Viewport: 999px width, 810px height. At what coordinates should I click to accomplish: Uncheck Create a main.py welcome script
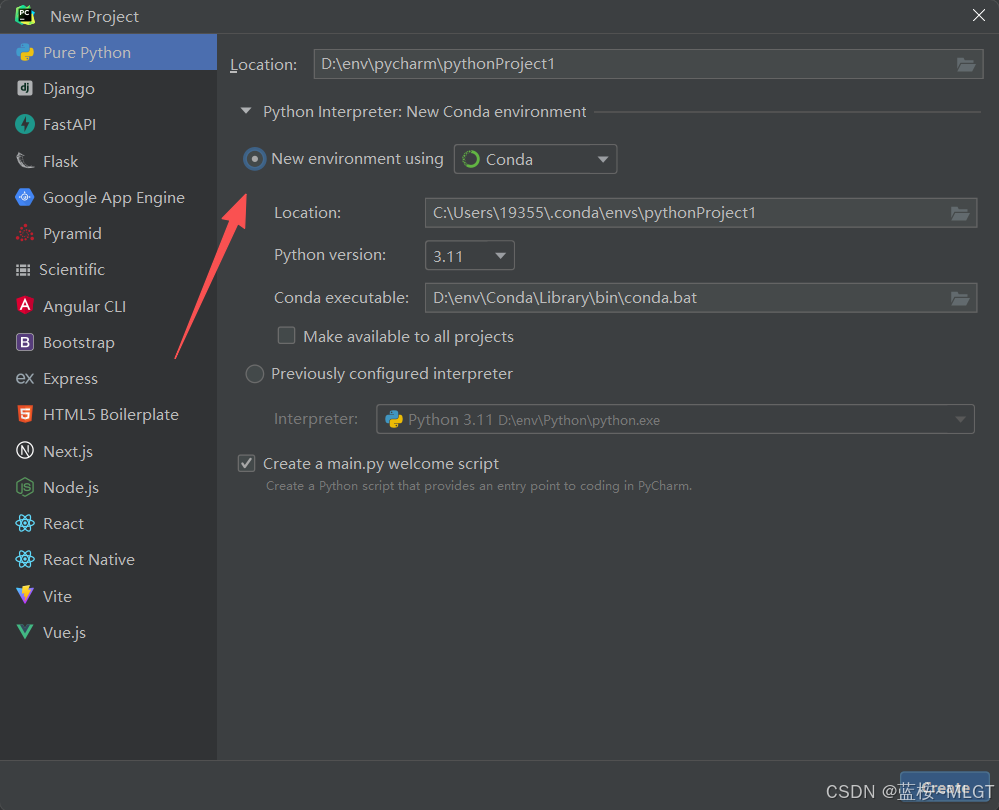[x=247, y=463]
